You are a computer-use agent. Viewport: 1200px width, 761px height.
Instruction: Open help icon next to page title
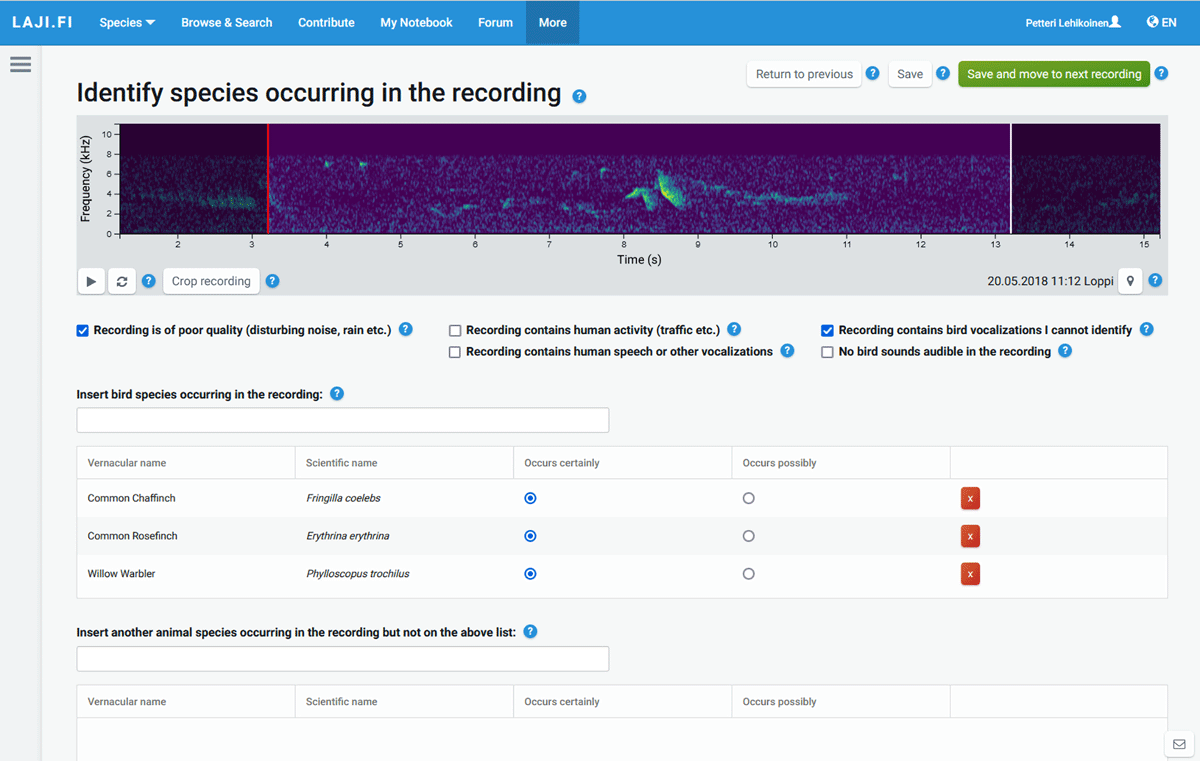point(579,96)
